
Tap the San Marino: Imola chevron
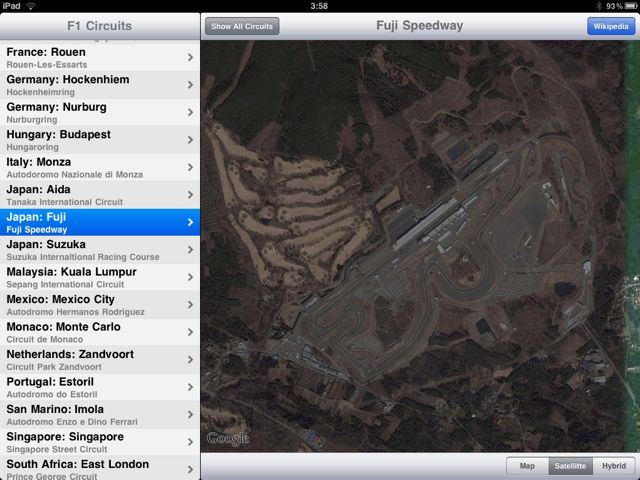pyautogui.click(x=191, y=415)
